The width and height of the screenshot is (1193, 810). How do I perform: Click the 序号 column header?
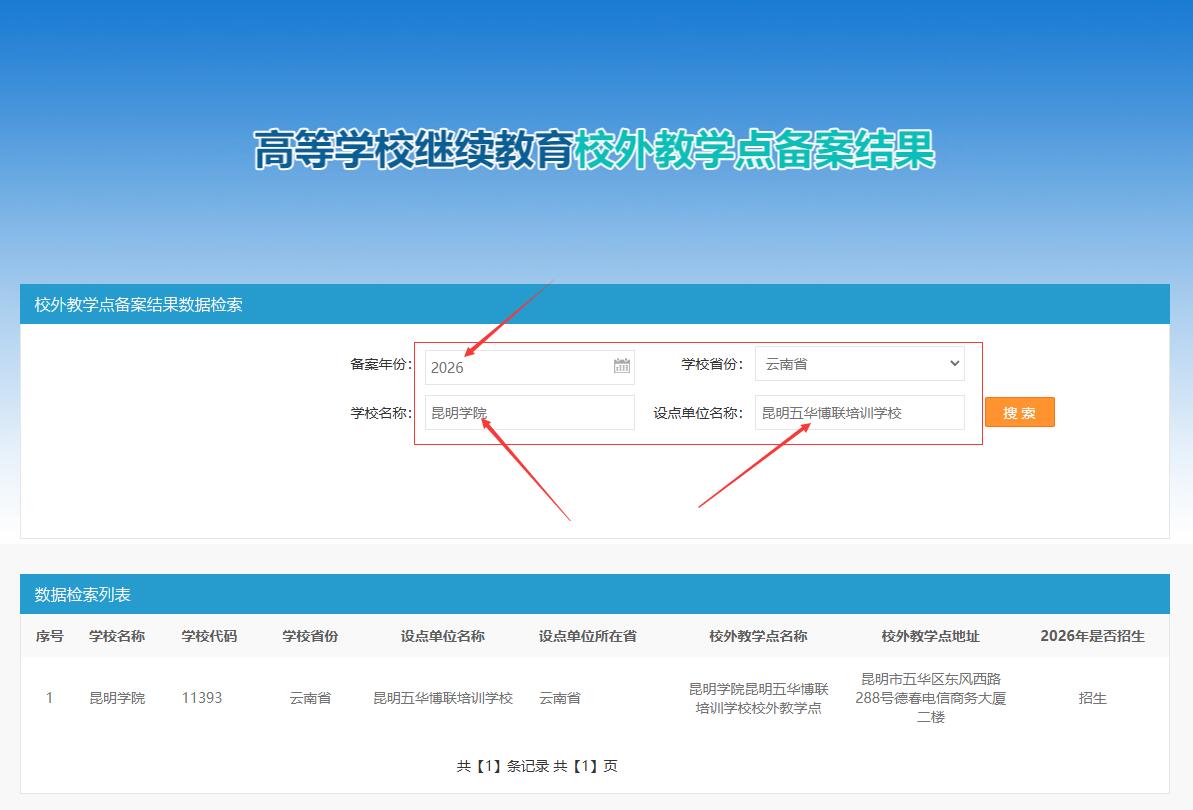point(49,636)
